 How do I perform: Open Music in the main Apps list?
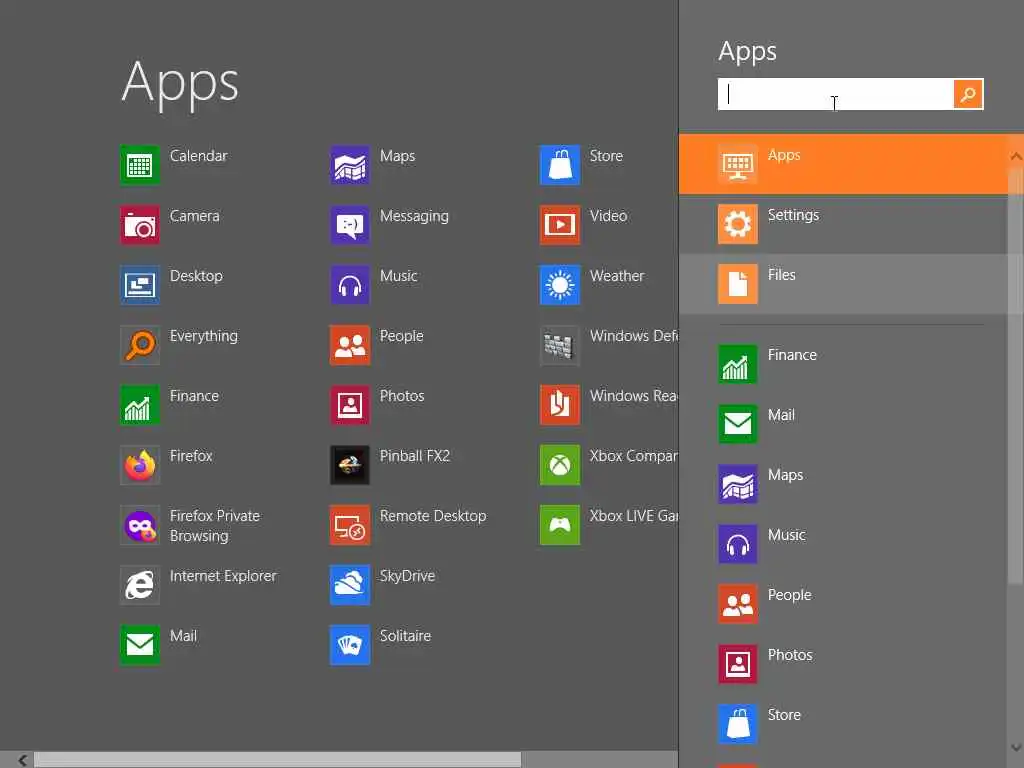point(350,285)
